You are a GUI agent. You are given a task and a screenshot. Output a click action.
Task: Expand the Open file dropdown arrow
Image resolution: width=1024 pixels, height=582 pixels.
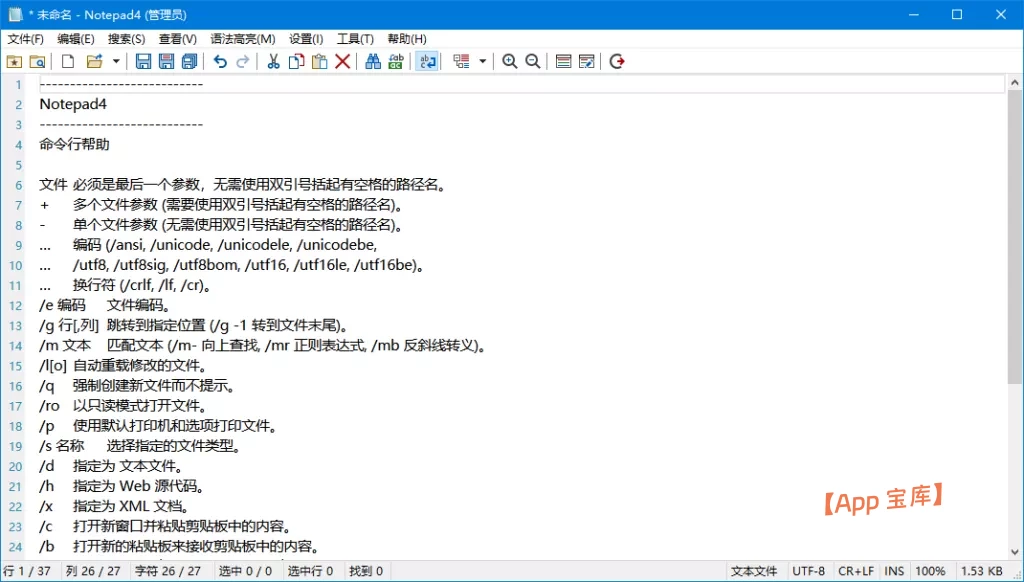[x=116, y=62]
